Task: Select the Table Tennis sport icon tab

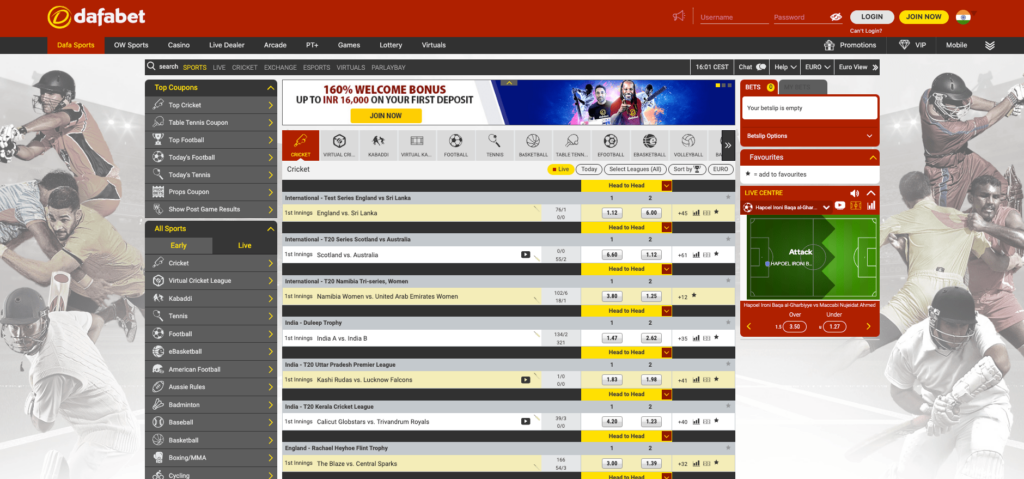Action: (572, 145)
